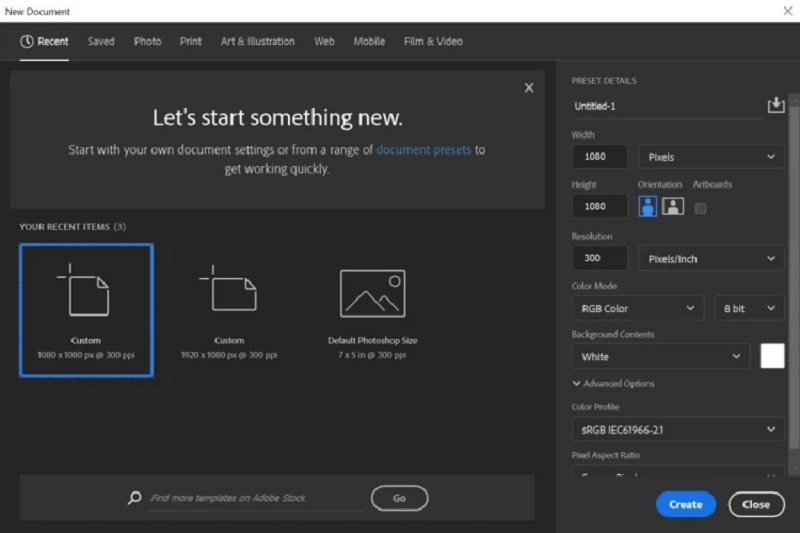This screenshot has width=800, height=533.
Task: Switch to the Photo tab
Action: pyautogui.click(x=147, y=42)
